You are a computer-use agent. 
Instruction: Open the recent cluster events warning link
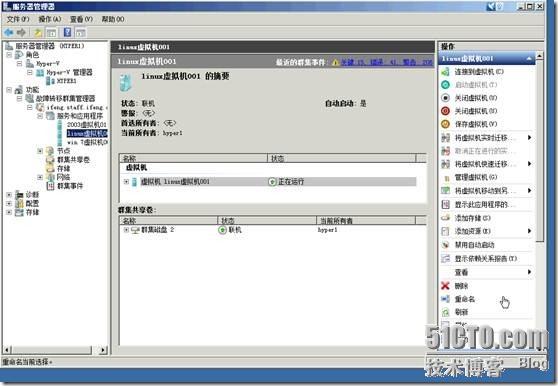[386, 62]
